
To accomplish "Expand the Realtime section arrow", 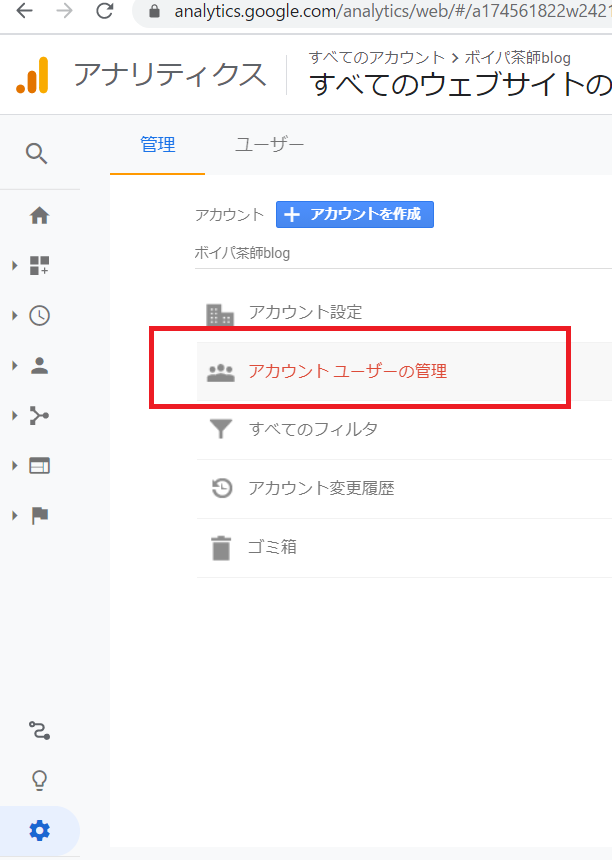I will point(15,315).
